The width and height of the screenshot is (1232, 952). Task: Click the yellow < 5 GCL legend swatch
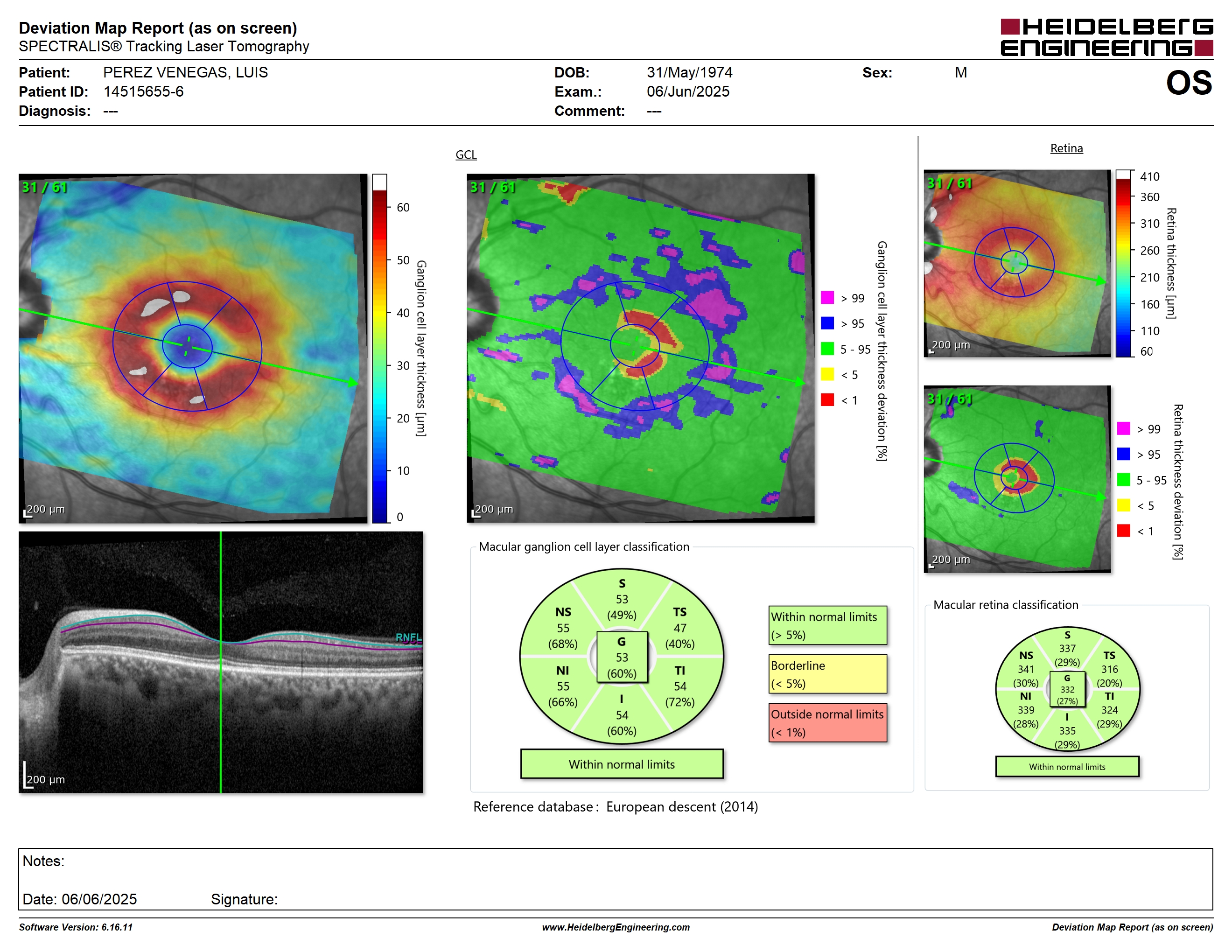(827, 374)
